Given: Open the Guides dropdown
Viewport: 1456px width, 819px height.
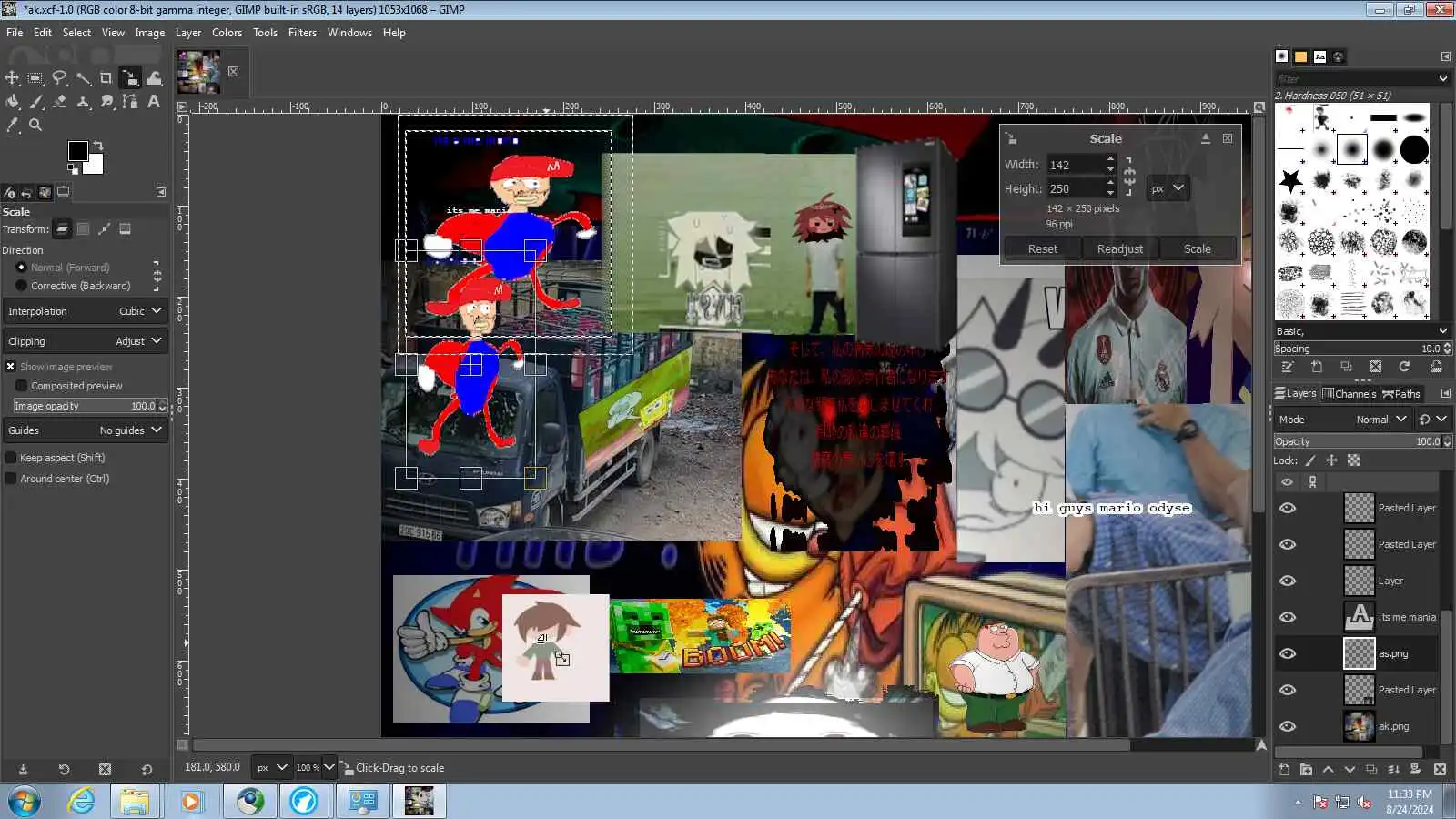Looking at the screenshot, I should click(86, 430).
